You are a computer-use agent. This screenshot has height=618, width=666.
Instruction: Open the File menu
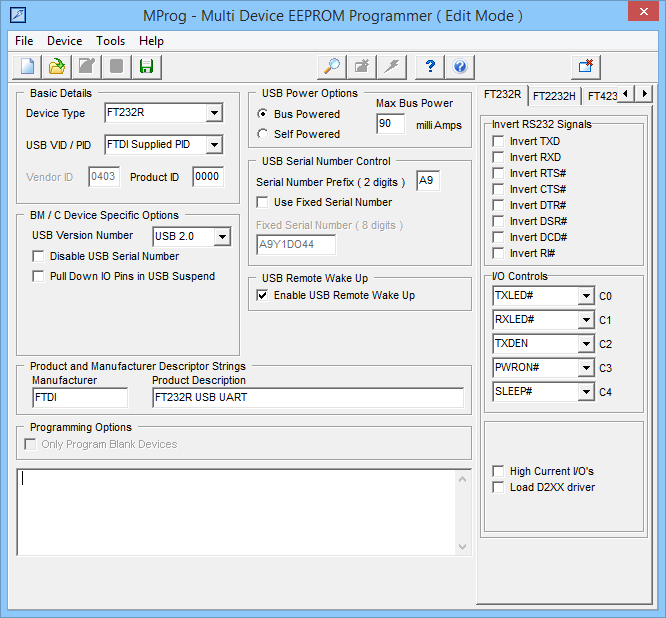coord(24,41)
